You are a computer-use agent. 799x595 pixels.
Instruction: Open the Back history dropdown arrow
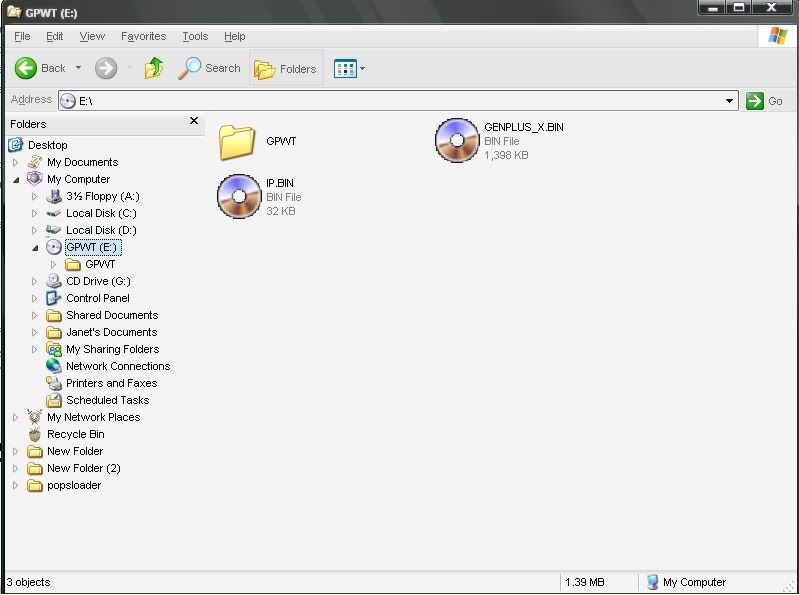78,68
